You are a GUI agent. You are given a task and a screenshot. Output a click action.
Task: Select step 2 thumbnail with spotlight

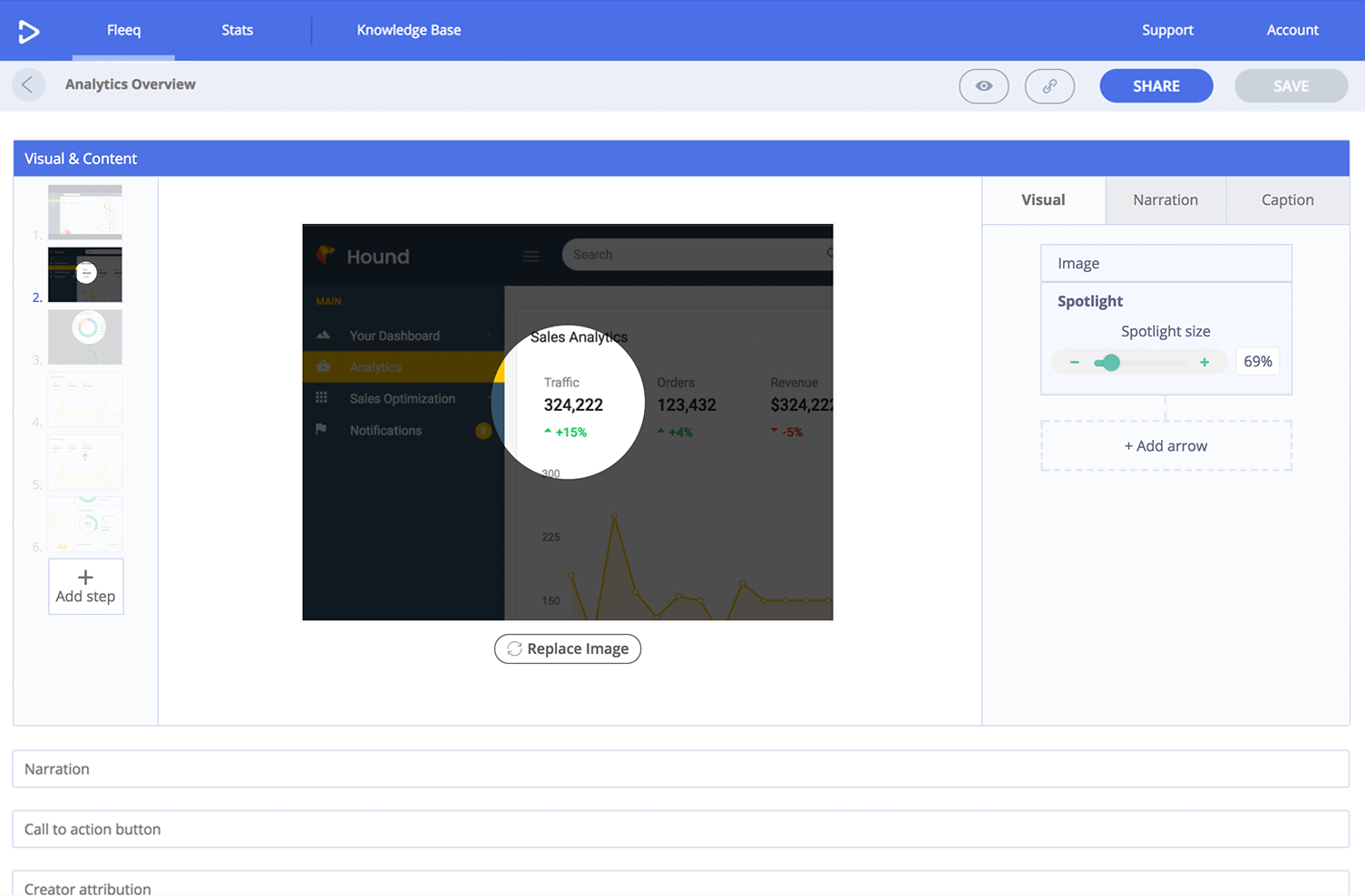pos(85,274)
